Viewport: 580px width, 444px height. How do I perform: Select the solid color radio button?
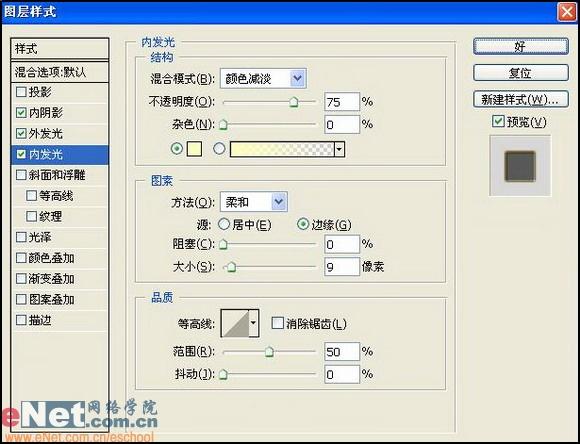coord(177,149)
